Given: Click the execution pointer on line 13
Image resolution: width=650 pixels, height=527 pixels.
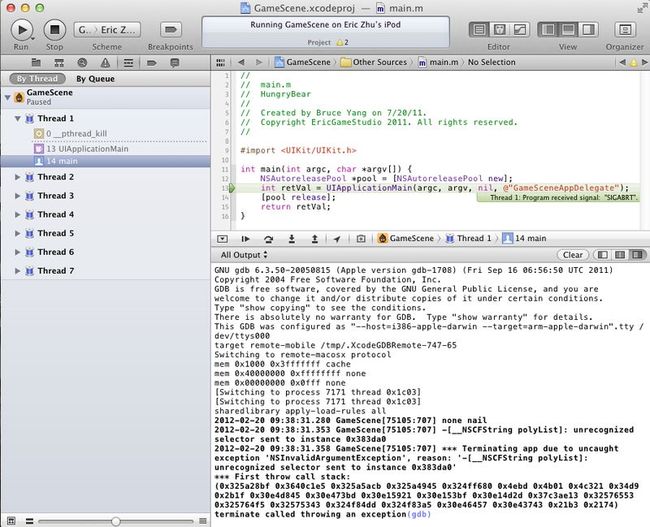Looking at the screenshot, I should 232,188.
